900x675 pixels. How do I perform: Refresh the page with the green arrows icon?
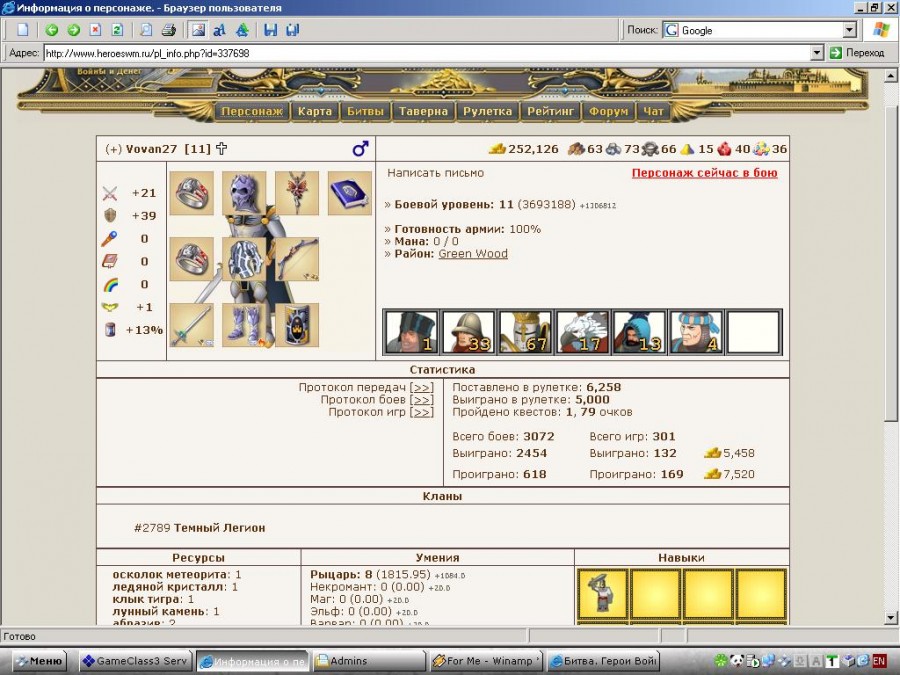pyautogui.click(x=117, y=30)
